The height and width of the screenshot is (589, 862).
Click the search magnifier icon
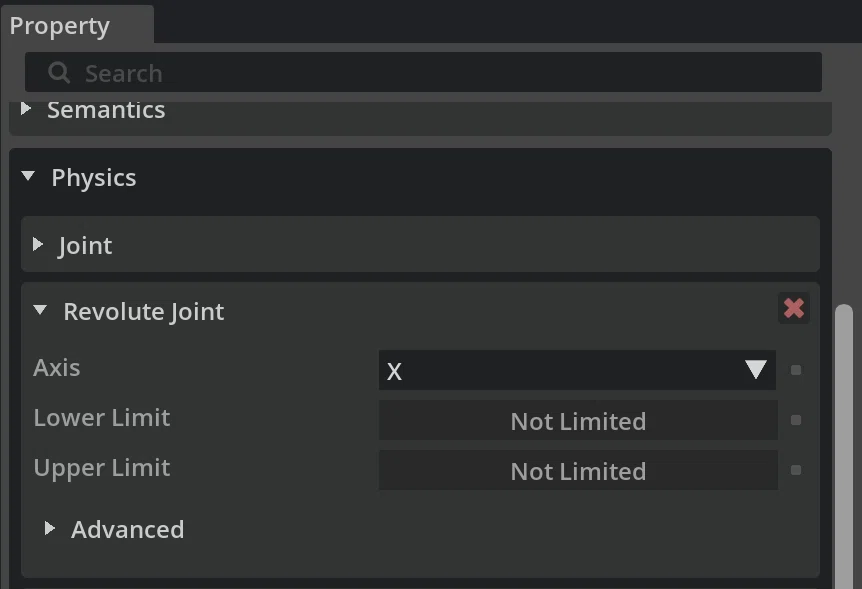pos(59,73)
